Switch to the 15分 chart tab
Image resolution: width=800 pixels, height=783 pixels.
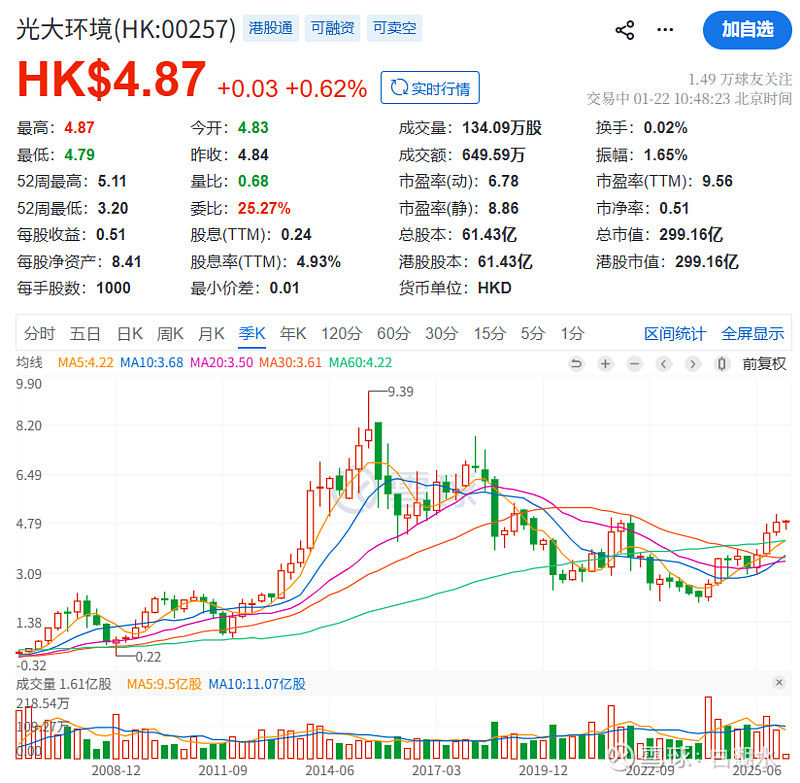(489, 334)
